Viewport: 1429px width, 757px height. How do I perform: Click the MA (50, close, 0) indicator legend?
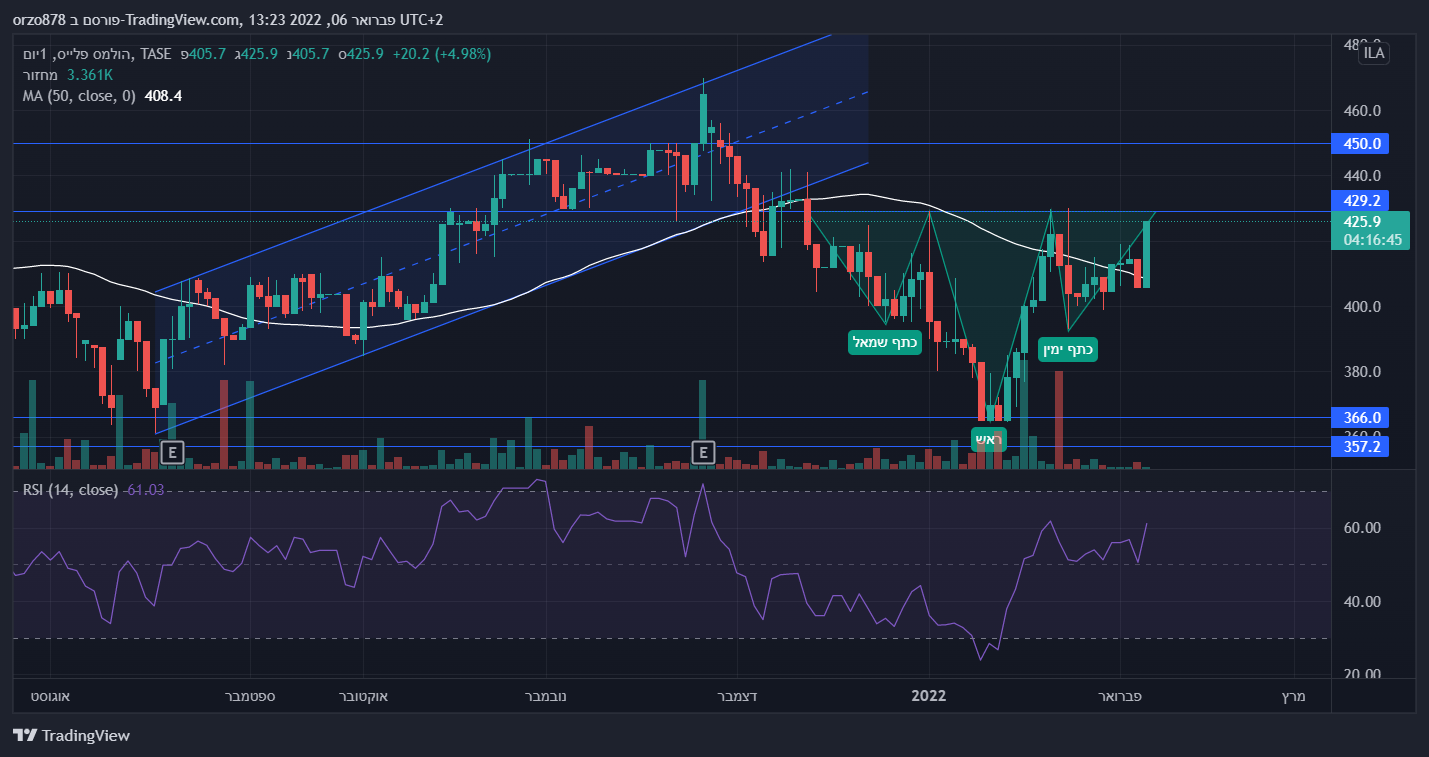79,96
